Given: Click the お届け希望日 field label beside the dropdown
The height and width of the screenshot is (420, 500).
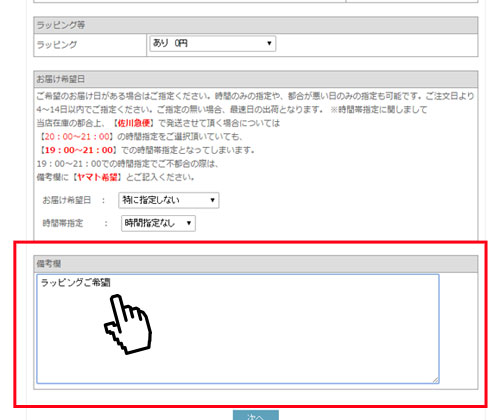Looking at the screenshot, I should (67, 200).
